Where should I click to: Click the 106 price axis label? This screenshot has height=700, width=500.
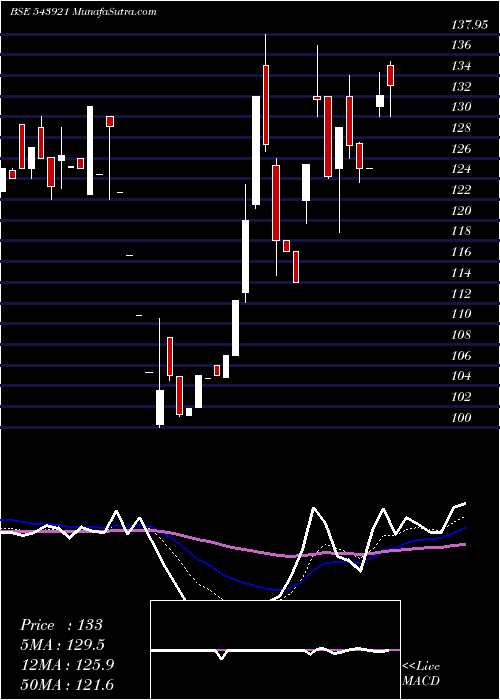(x=461, y=355)
